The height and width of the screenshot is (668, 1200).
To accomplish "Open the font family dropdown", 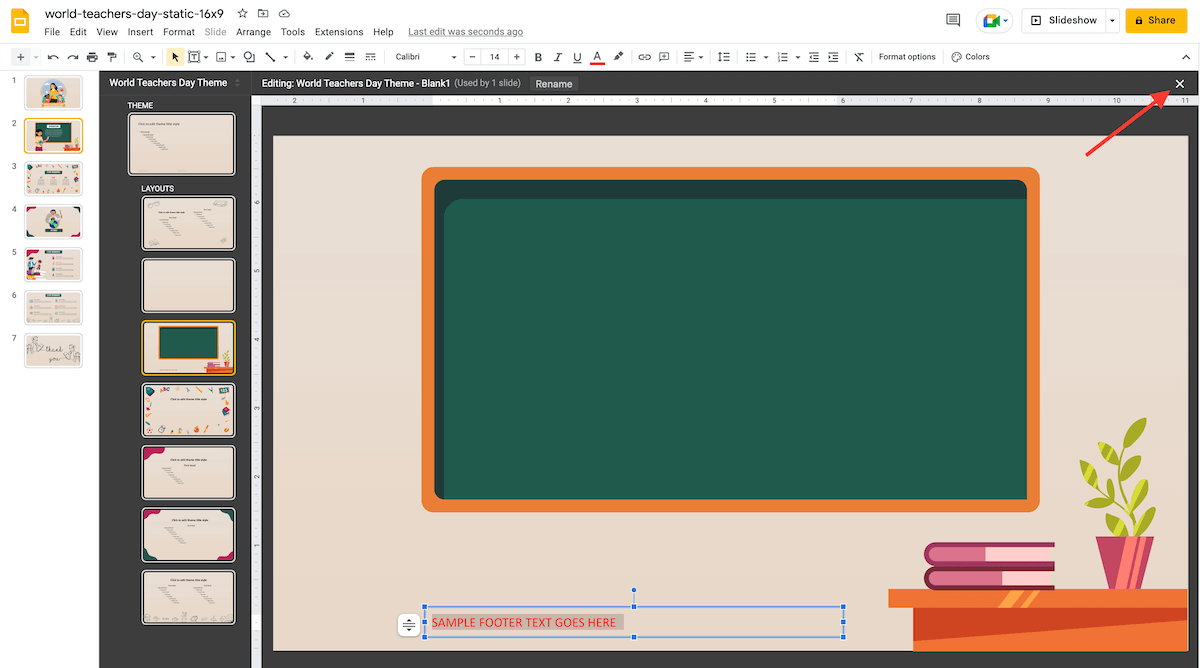I will [424, 57].
